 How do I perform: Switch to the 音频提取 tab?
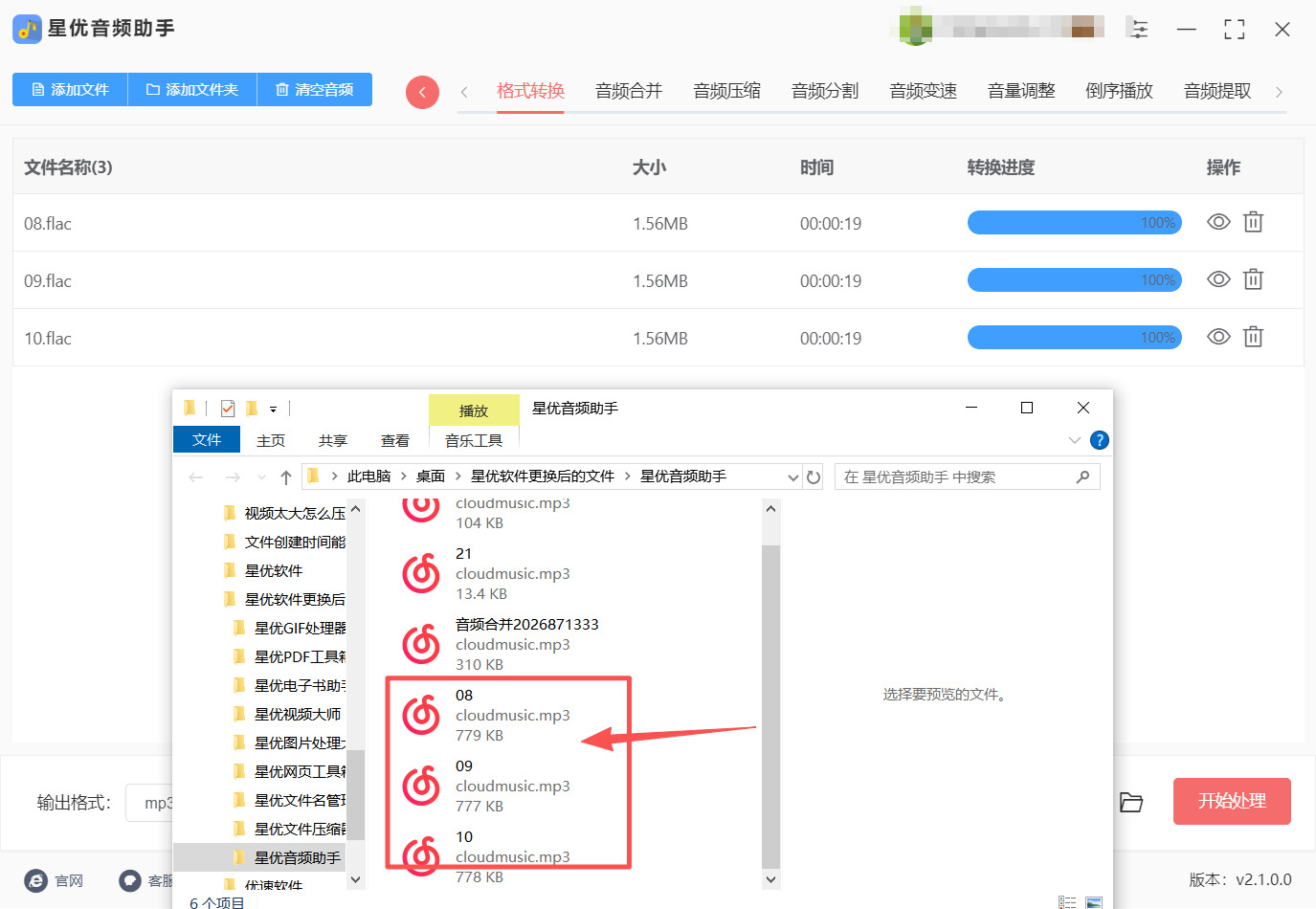tap(1217, 91)
